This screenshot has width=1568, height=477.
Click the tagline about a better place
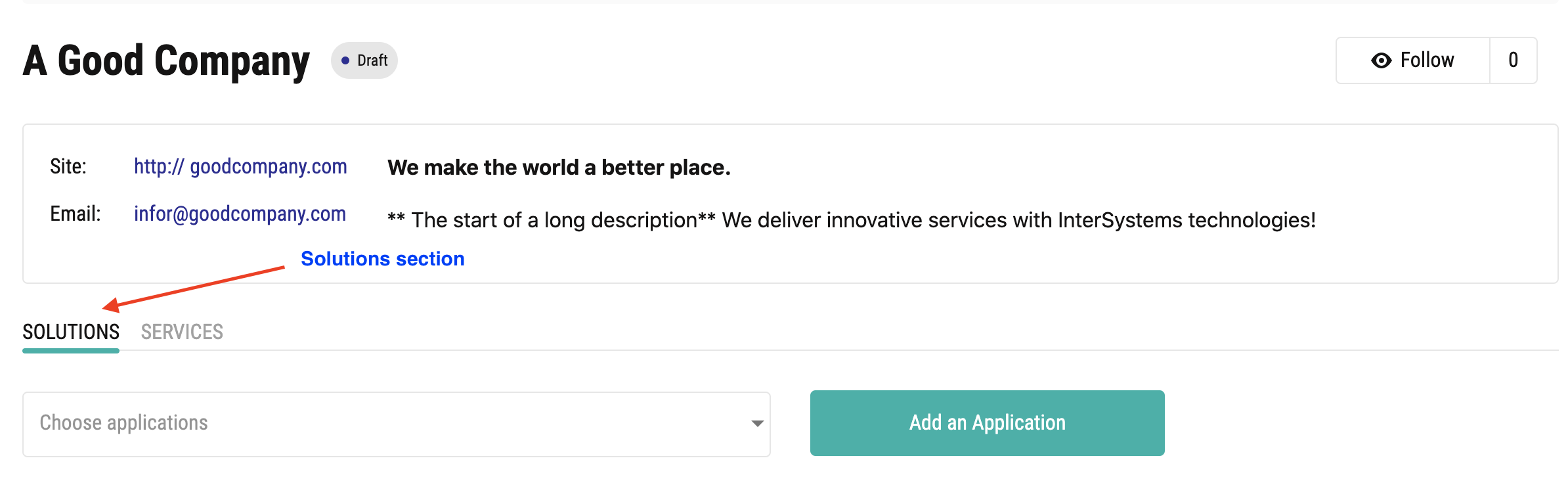click(x=559, y=168)
